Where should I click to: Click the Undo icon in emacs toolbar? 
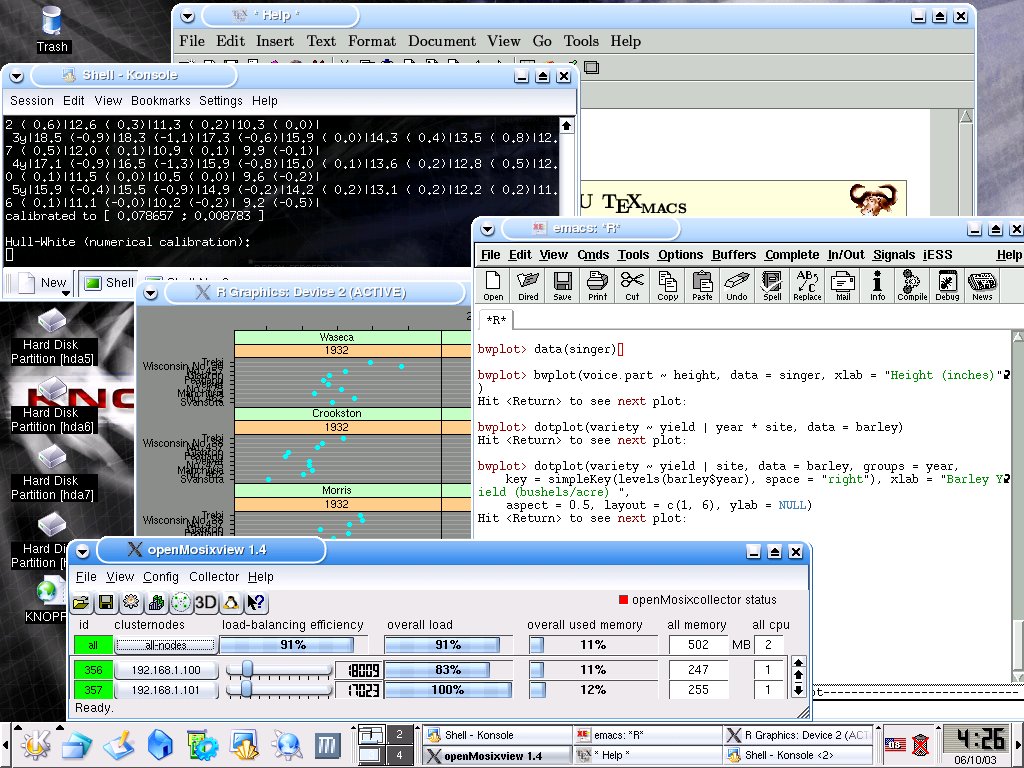737,285
